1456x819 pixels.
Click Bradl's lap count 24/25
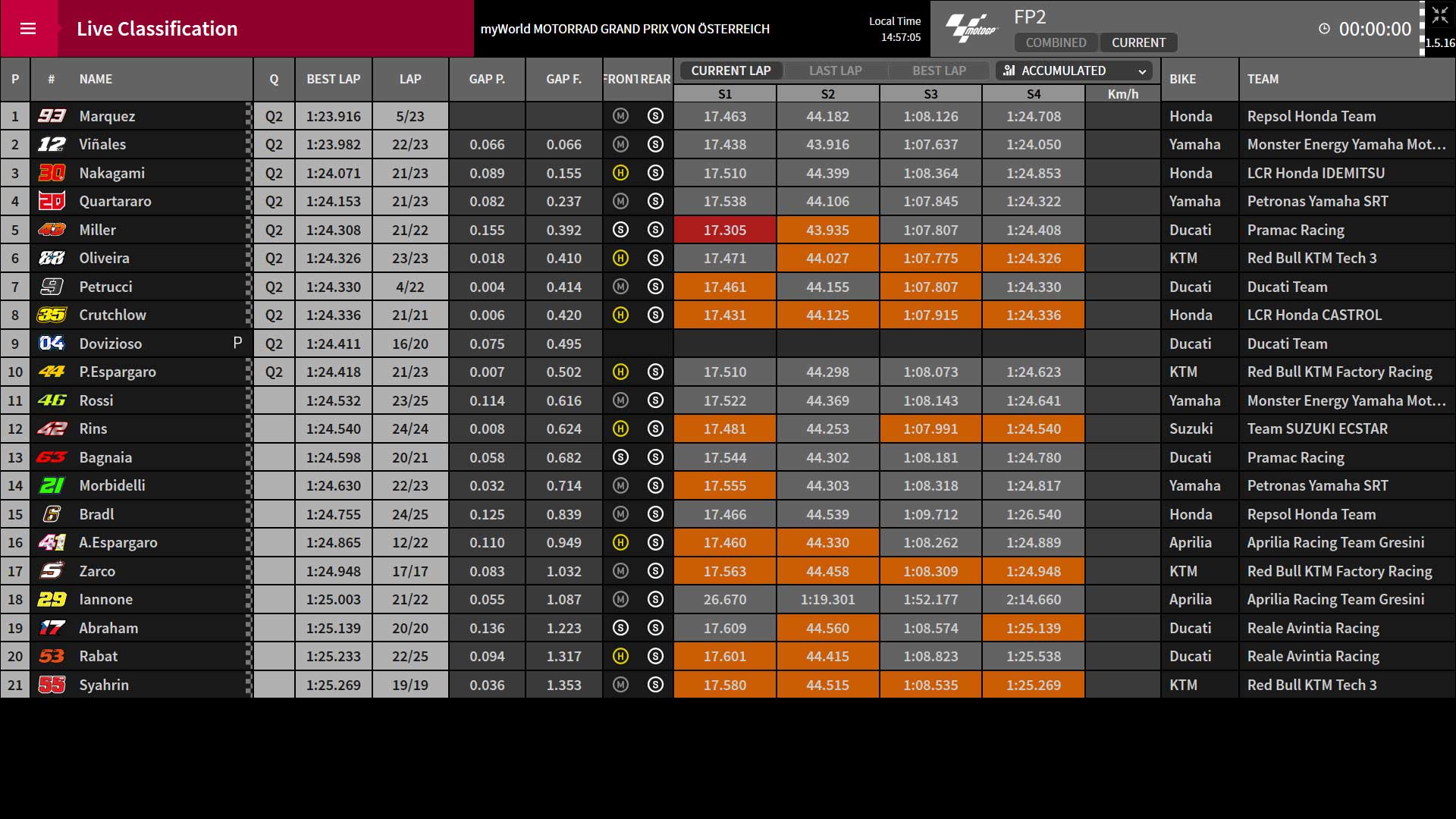point(410,514)
